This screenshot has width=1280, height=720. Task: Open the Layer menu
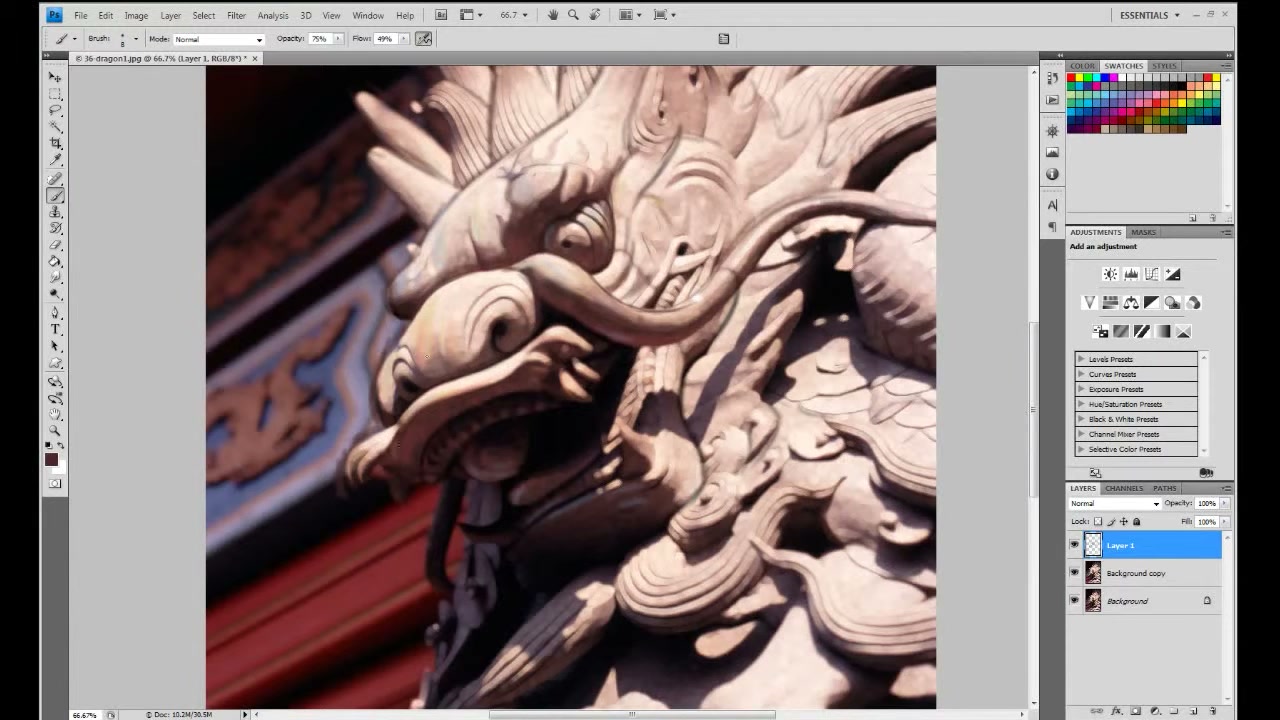pyautogui.click(x=170, y=15)
